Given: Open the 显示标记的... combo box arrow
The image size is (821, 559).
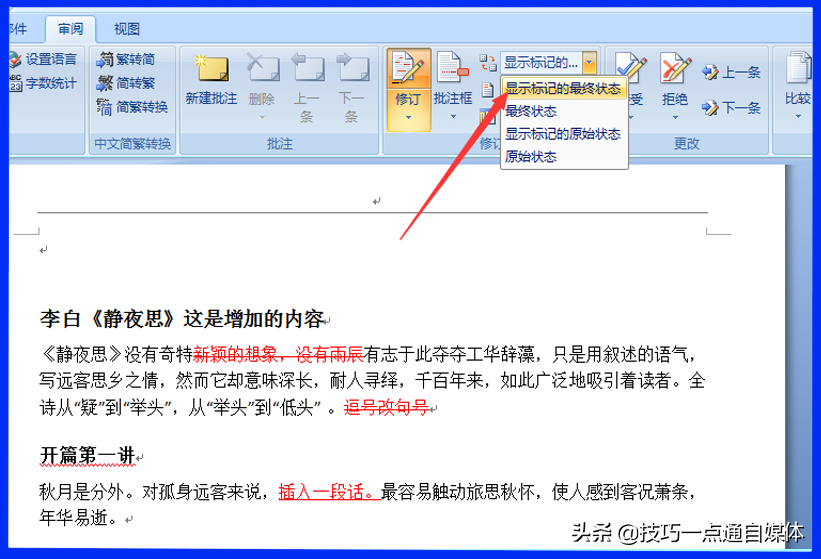Looking at the screenshot, I should coord(590,62).
